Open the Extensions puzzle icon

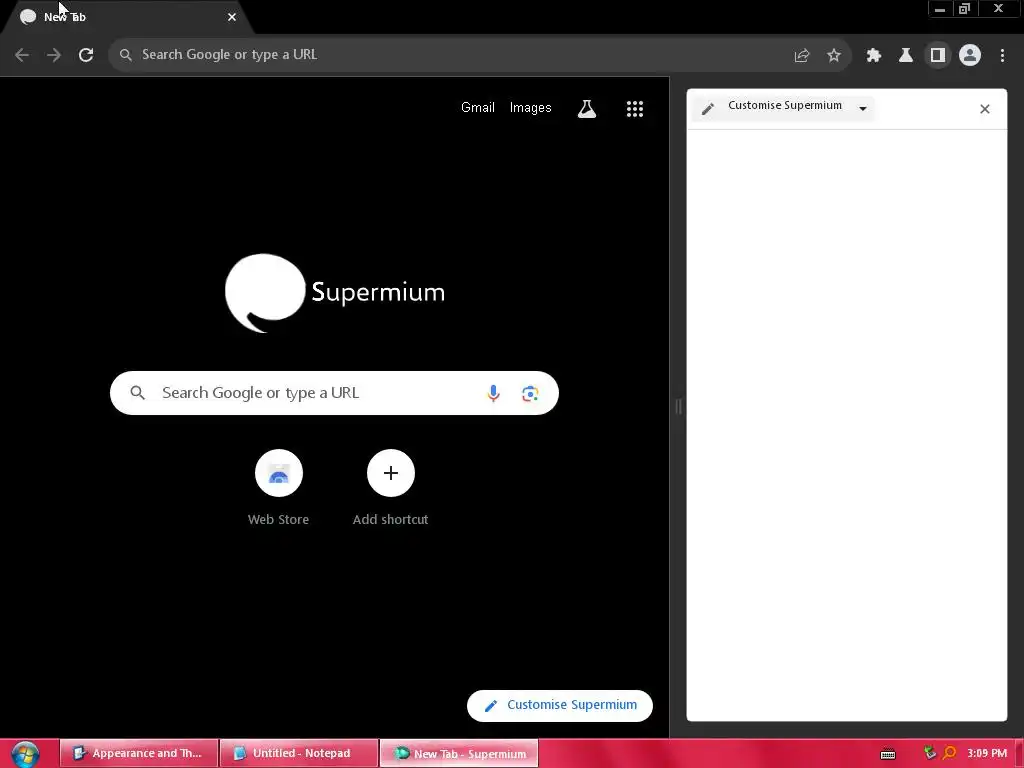[874, 56]
